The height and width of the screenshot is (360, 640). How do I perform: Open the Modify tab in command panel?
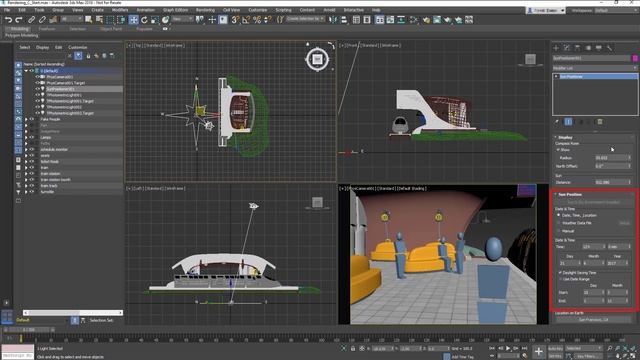(x=567, y=48)
